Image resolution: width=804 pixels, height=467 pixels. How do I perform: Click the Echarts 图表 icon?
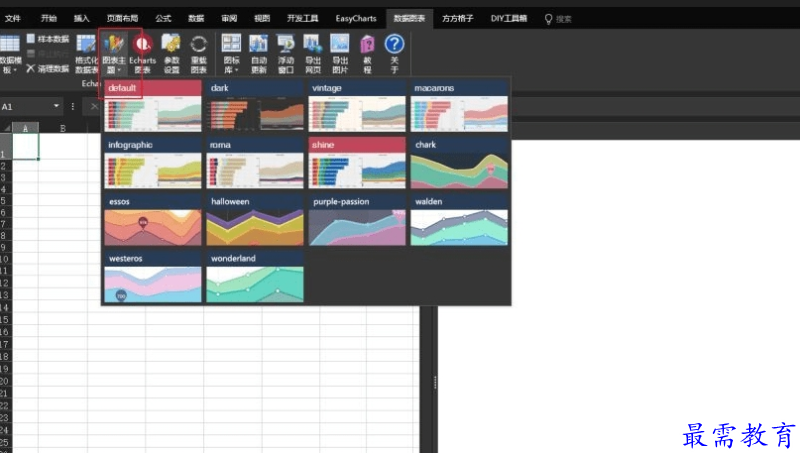[142, 54]
